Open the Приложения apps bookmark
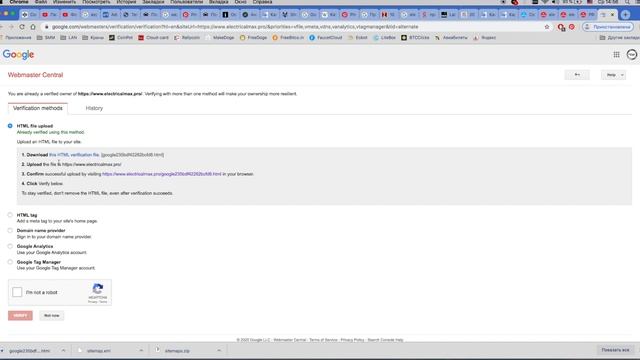The width and height of the screenshot is (640, 360). coord(16,38)
